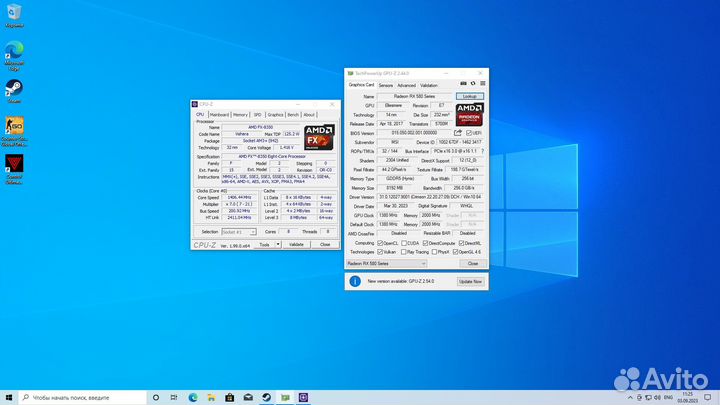Toggle the OpenCL checkbox
Viewport: 720px width, 405px height.
(380, 243)
